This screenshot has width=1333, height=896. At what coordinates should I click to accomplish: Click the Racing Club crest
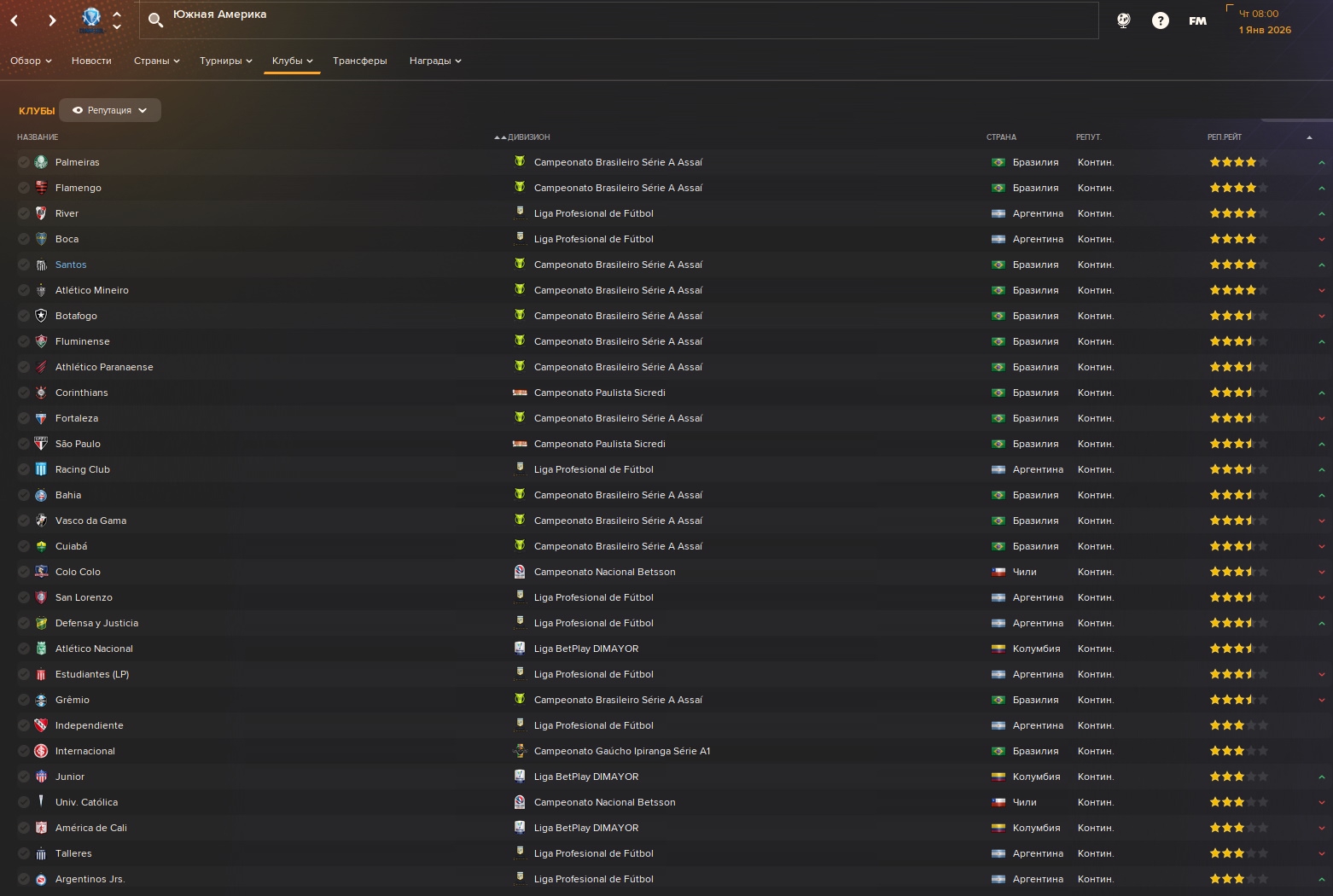pyautogui.click(x=41, y=469)
